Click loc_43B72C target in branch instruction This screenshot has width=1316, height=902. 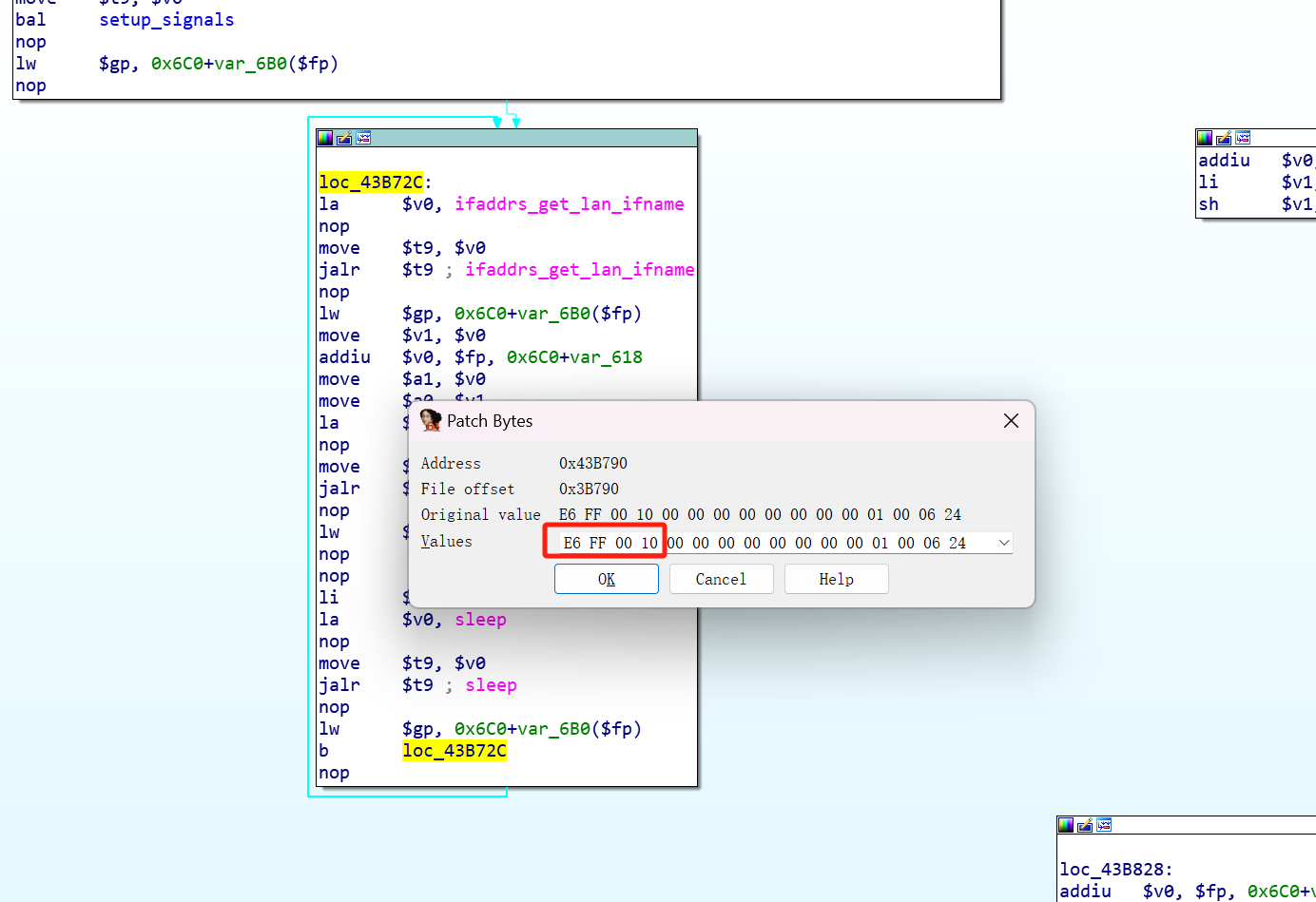pos(455,751)
